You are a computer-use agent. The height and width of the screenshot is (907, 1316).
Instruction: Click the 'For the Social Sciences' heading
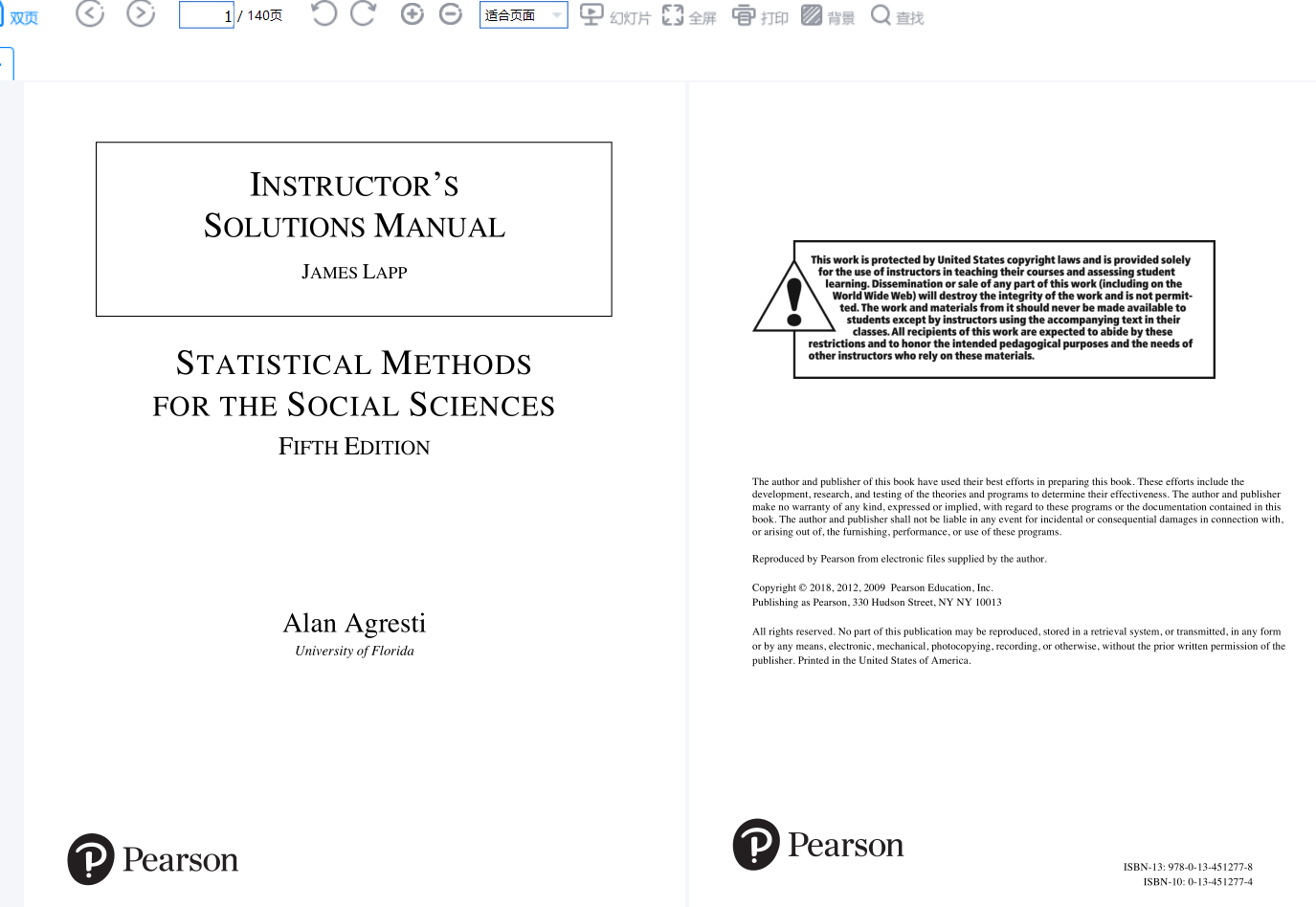(354, 405)
